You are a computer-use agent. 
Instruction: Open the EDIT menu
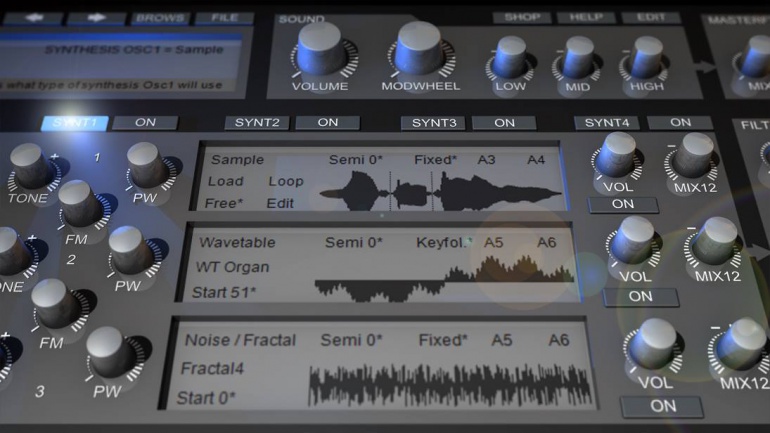pos(651,17)
